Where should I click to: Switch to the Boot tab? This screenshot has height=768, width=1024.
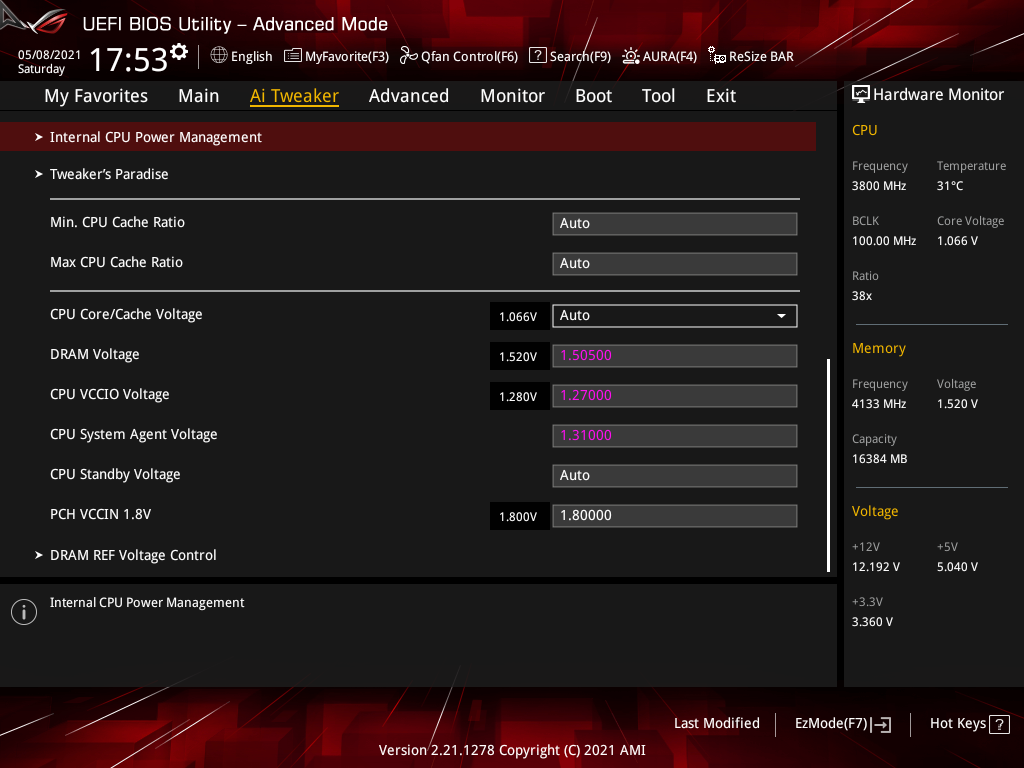[594, 96]
